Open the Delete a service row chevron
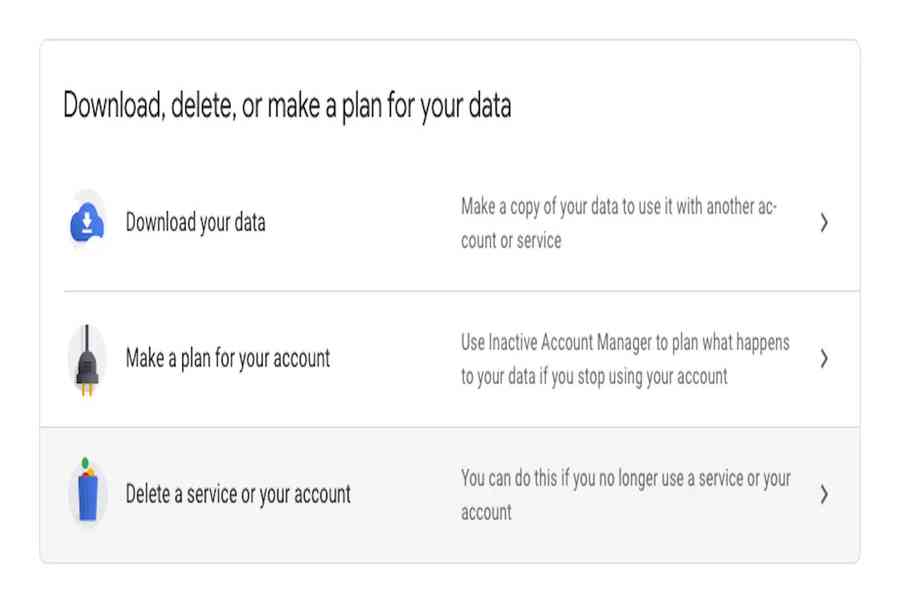The width and height of the screenshot is (900, 603). point(823,494)
